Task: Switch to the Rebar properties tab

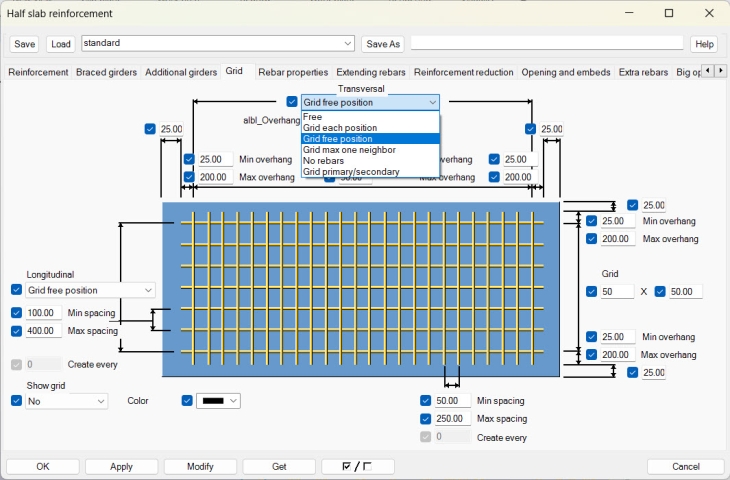Action: pyautogui.click(x=292, y=72)
